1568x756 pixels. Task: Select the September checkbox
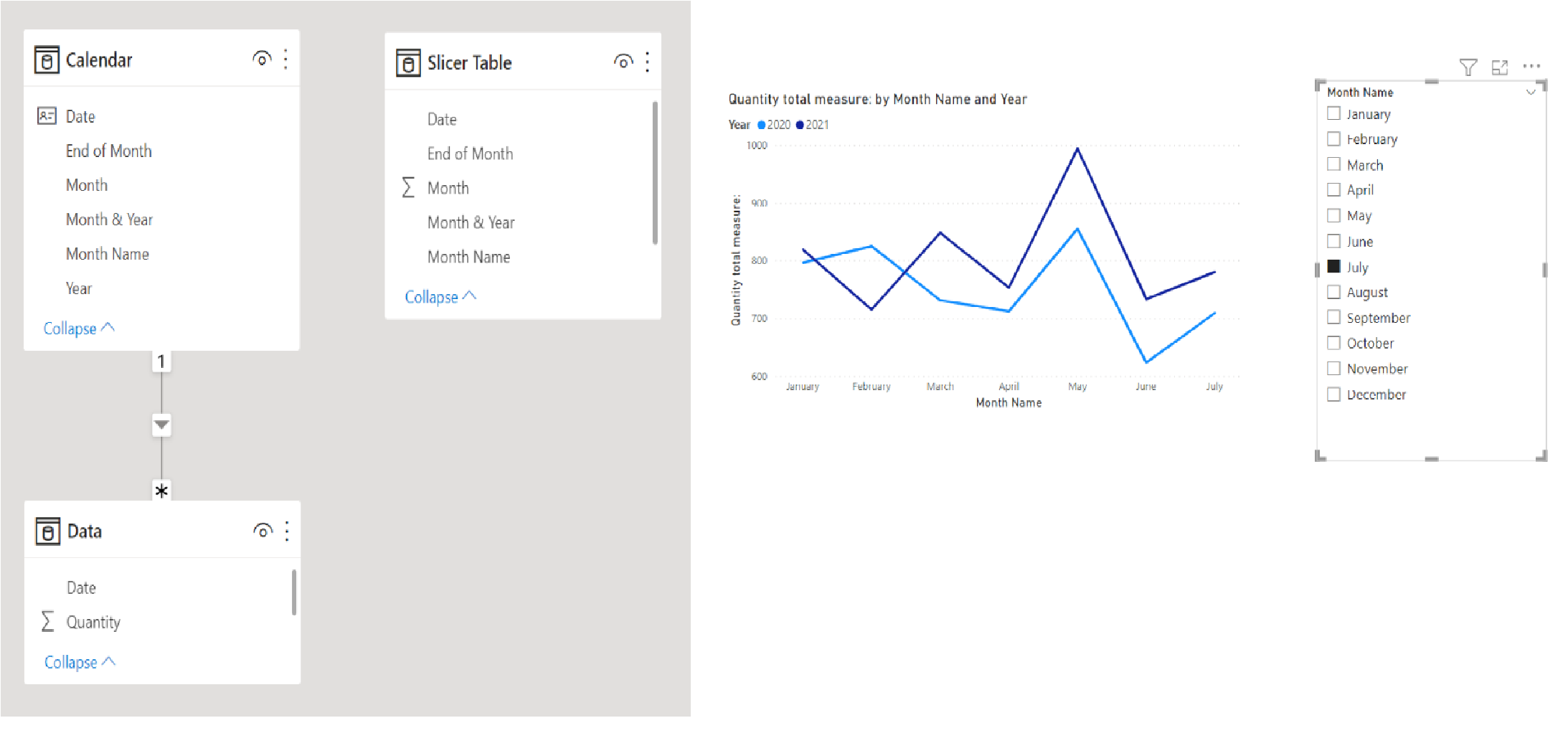1333,317
